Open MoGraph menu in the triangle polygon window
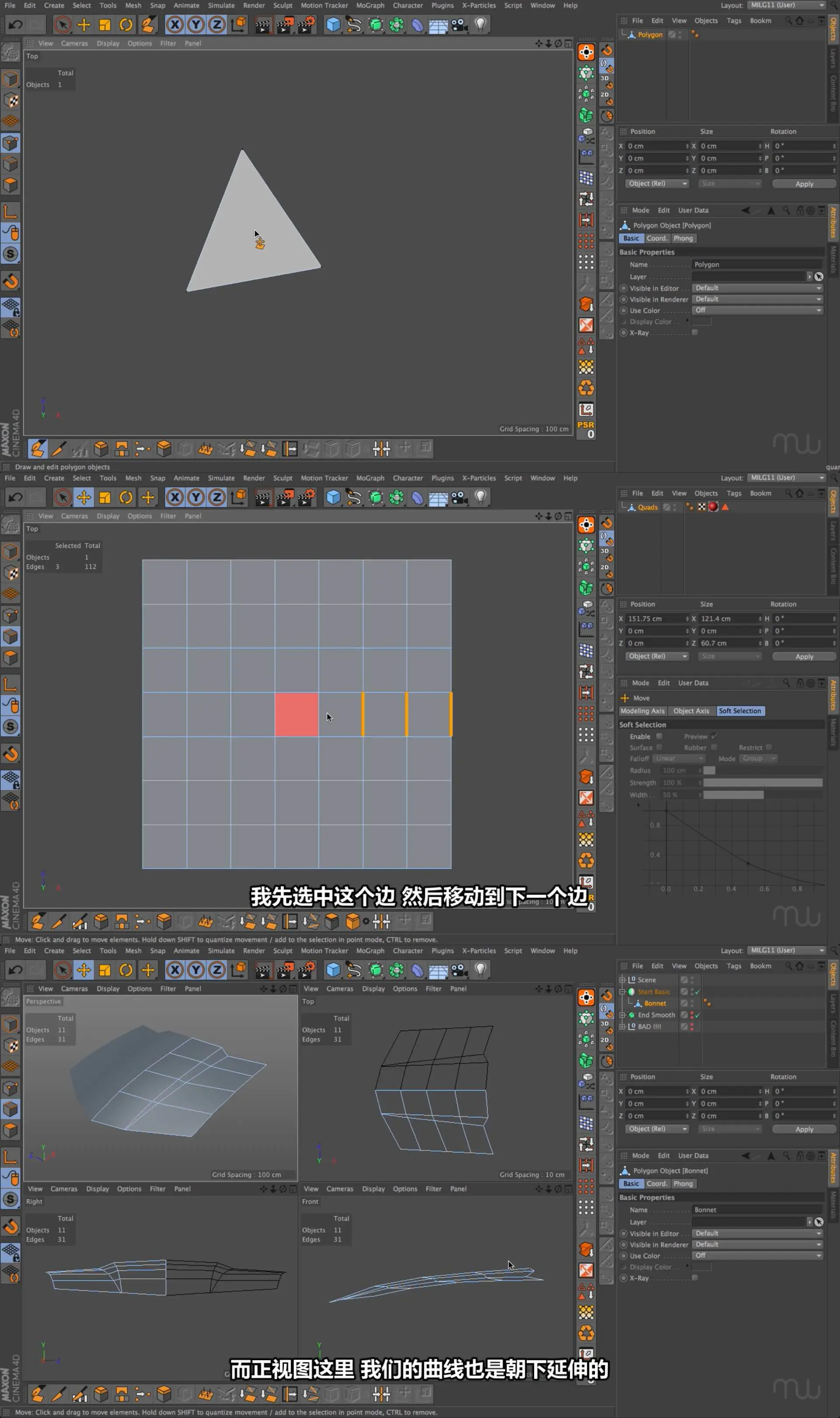The image size is (840, 1418). pos(370,5)
